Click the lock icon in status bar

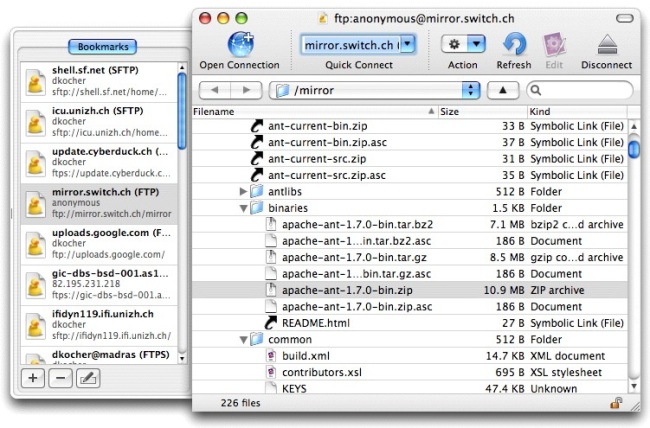pyautogui.click(x=616, y=402)
